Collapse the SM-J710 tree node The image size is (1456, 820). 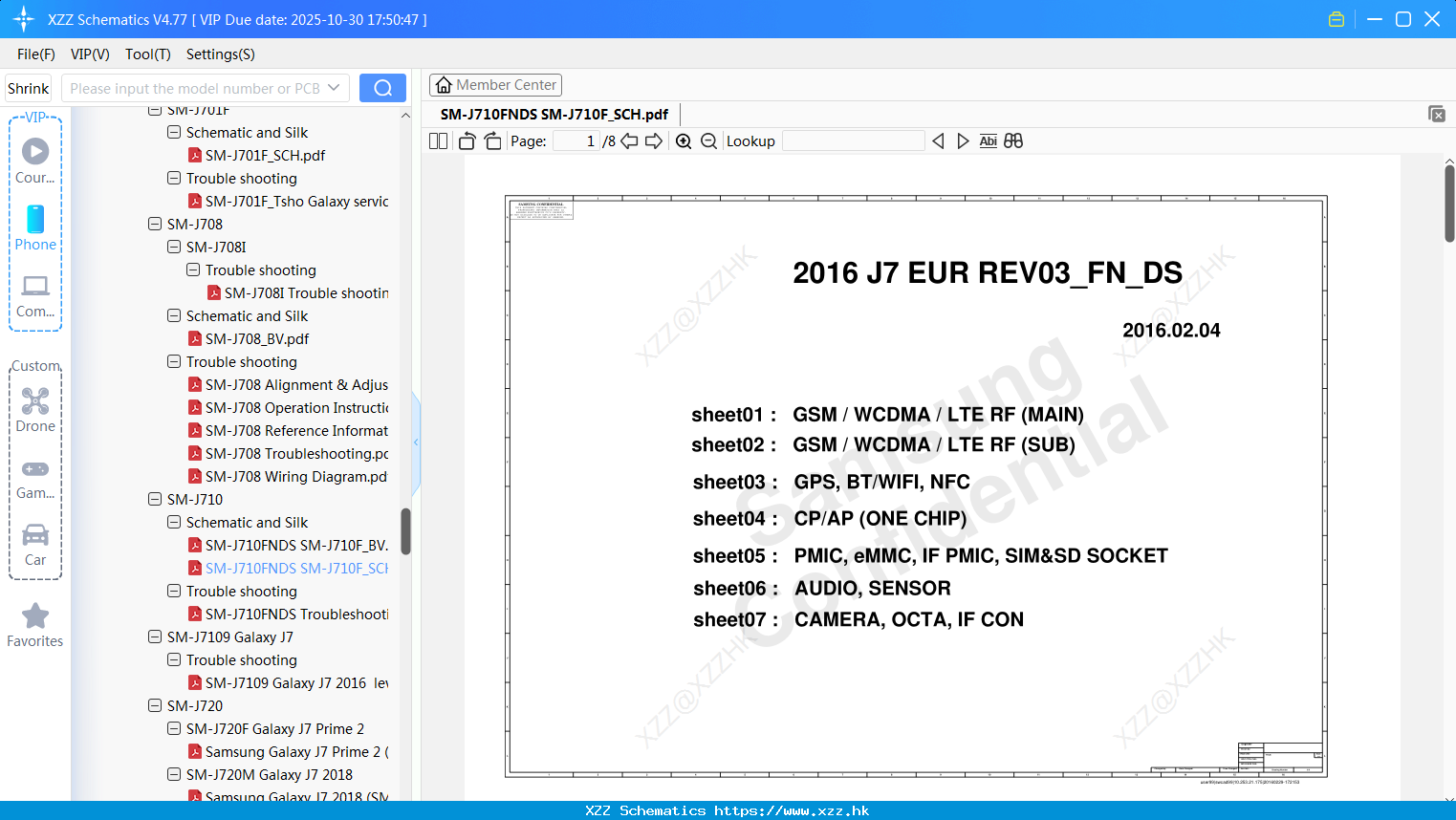coord(155,499)
